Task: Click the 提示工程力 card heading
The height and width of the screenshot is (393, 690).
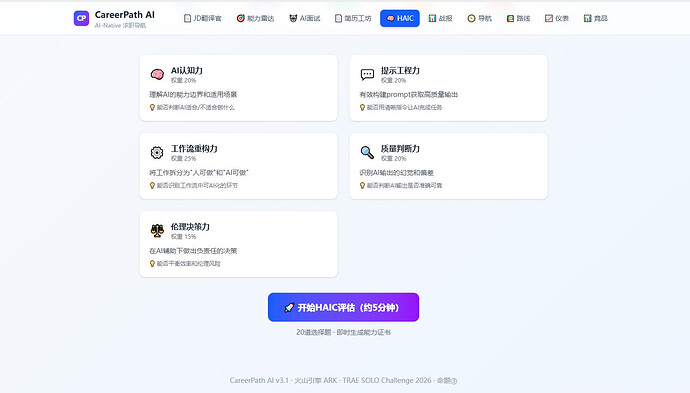Action: [x=400, y=70]
